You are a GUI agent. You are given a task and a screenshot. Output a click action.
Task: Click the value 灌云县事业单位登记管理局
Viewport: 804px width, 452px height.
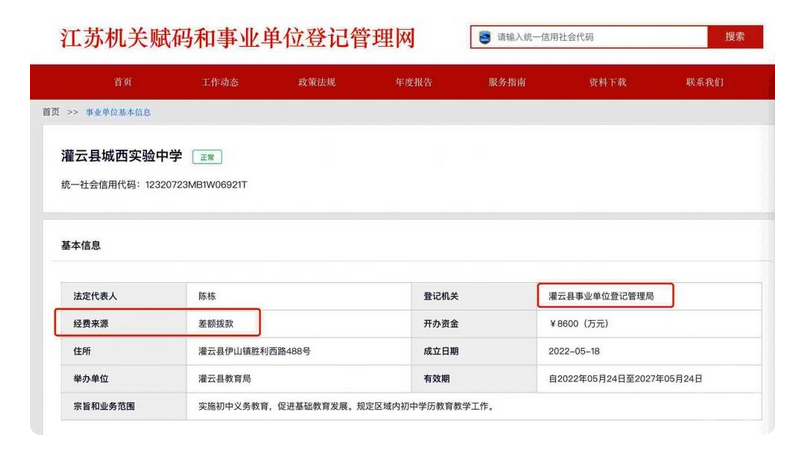point(601,296)
